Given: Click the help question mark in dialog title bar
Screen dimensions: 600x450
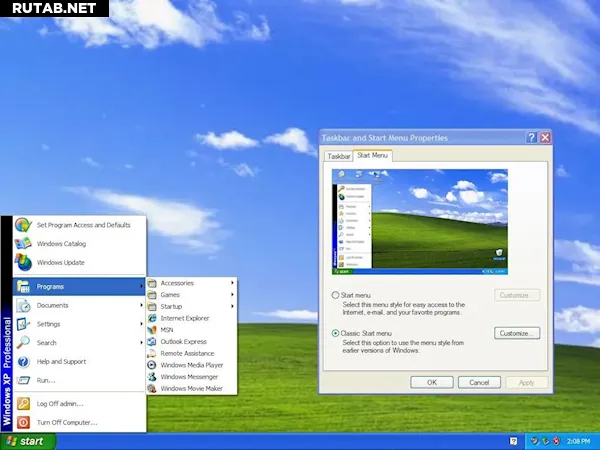Looking at the screenshot, I should [x=531, y=137].
